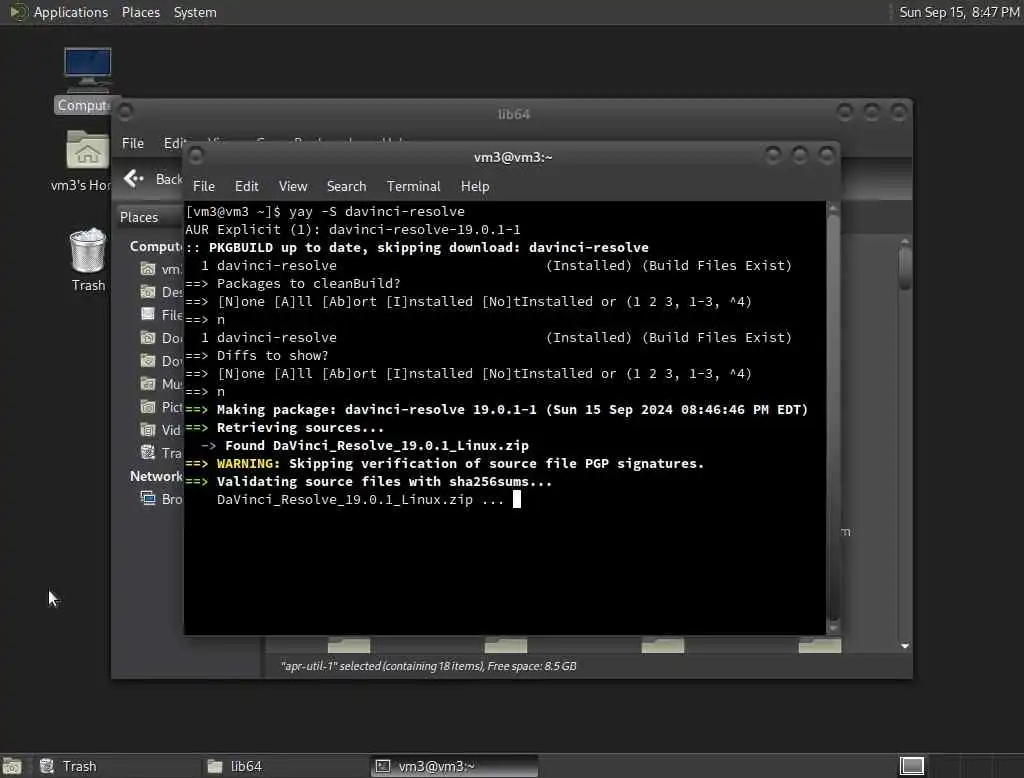This screenshot has height=778, width=1024.
Task: Click the Network heading in Places sidebar
Action: click(x=155, y=476)
